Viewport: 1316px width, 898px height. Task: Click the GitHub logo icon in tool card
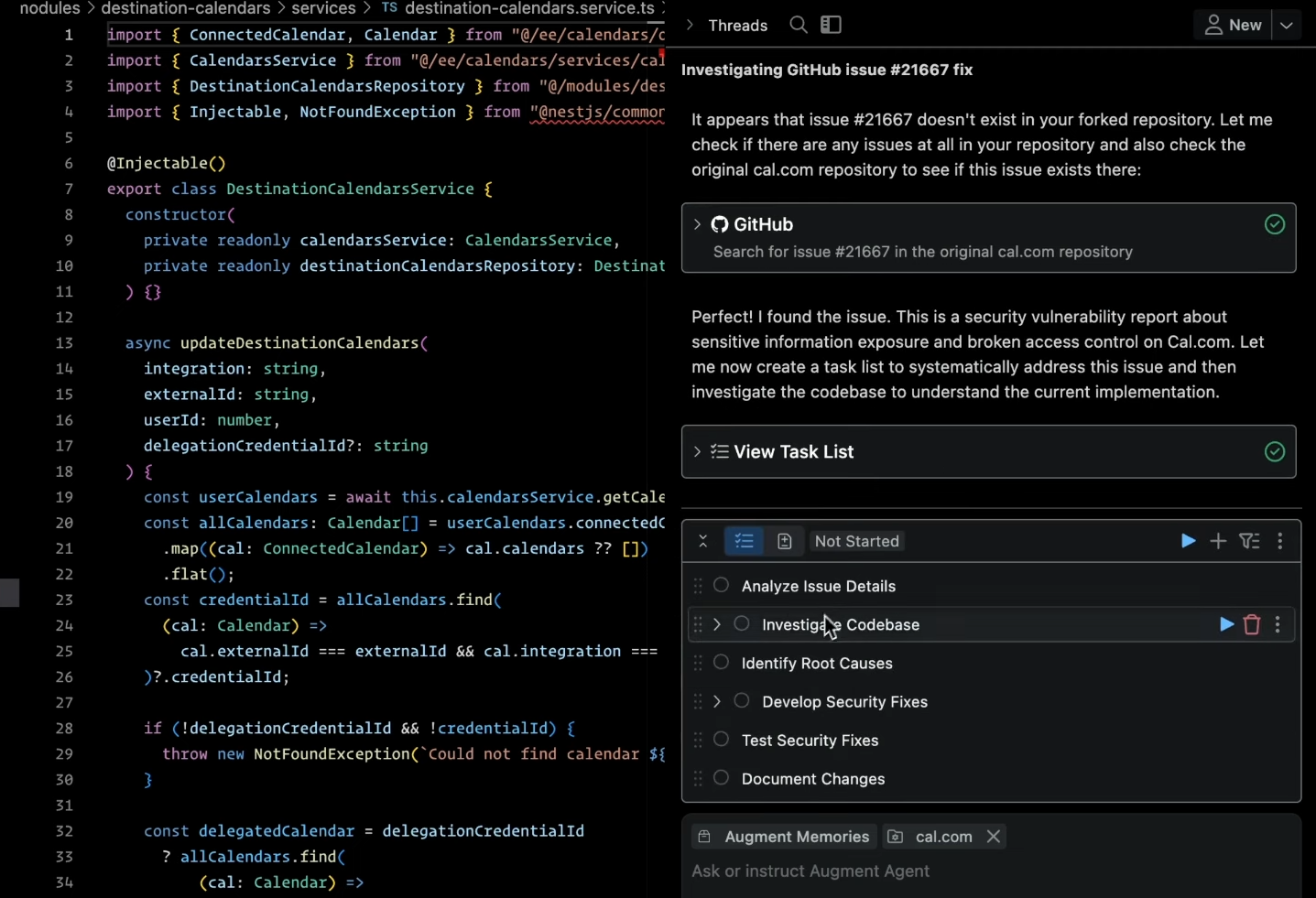pyautogui.click(x=720, y=224)
